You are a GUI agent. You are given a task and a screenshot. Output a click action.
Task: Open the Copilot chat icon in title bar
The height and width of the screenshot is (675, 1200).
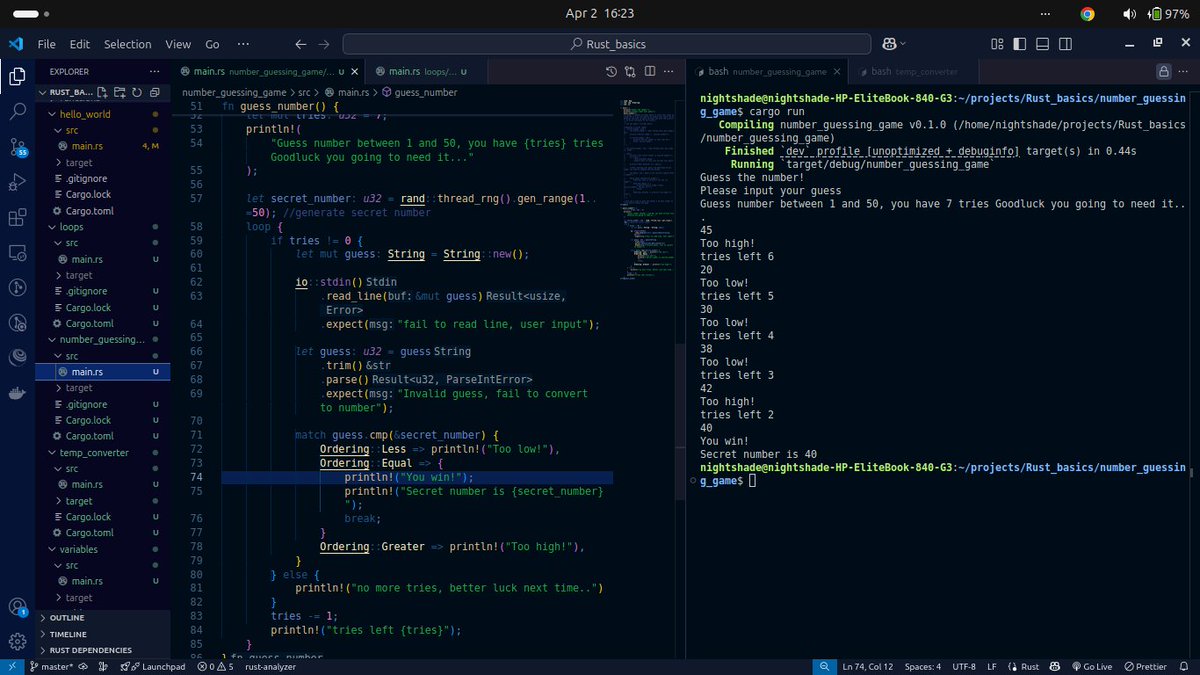(x=888, y=44)
